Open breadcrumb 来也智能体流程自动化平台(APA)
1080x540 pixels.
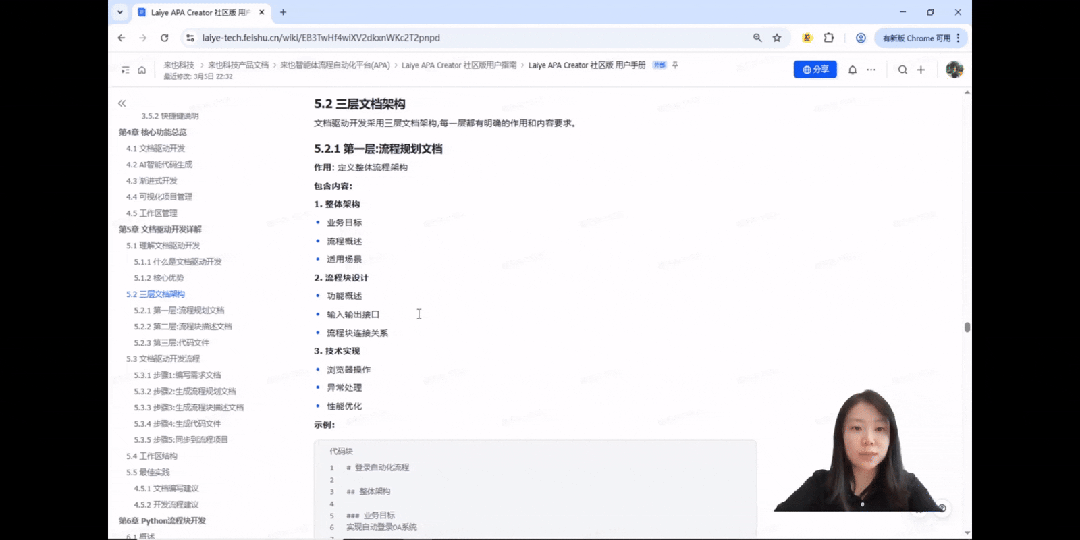tap(335, 65)
